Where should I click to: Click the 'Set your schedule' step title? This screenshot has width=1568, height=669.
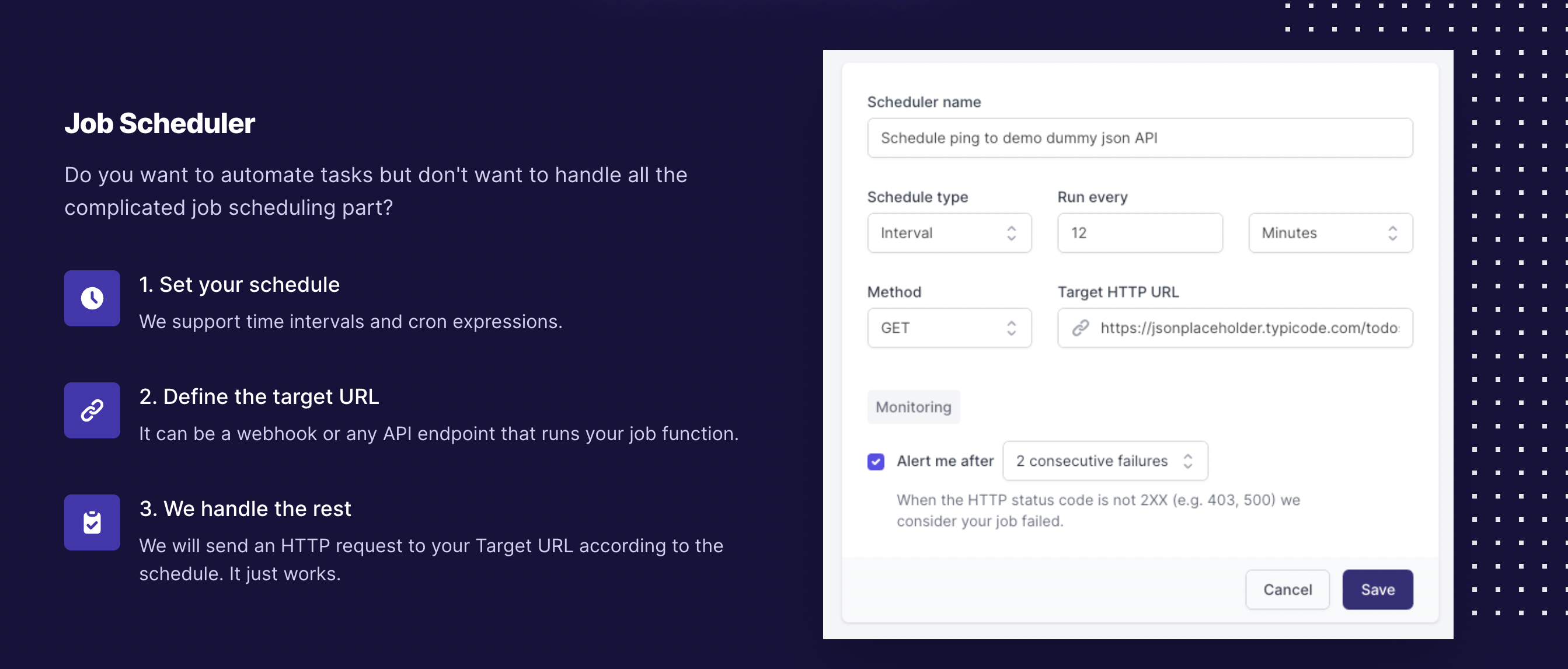tap(239, 285)
